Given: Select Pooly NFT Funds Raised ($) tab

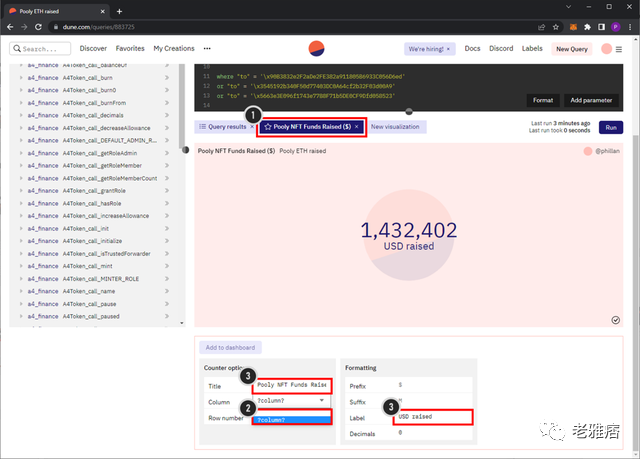Looking at the screenshot, I should [312, 127].
